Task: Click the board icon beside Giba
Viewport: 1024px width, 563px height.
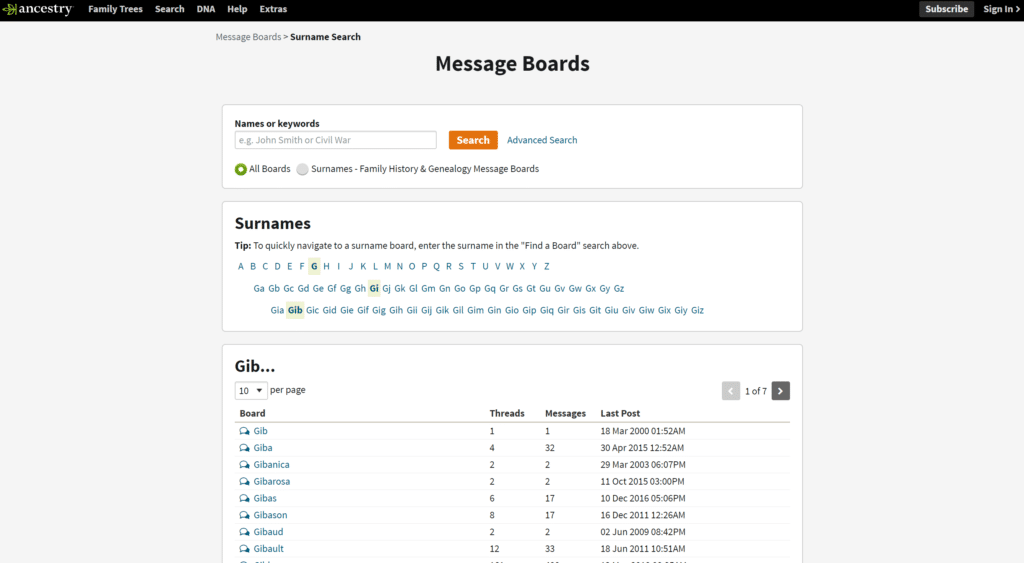Action: [245, 448]
